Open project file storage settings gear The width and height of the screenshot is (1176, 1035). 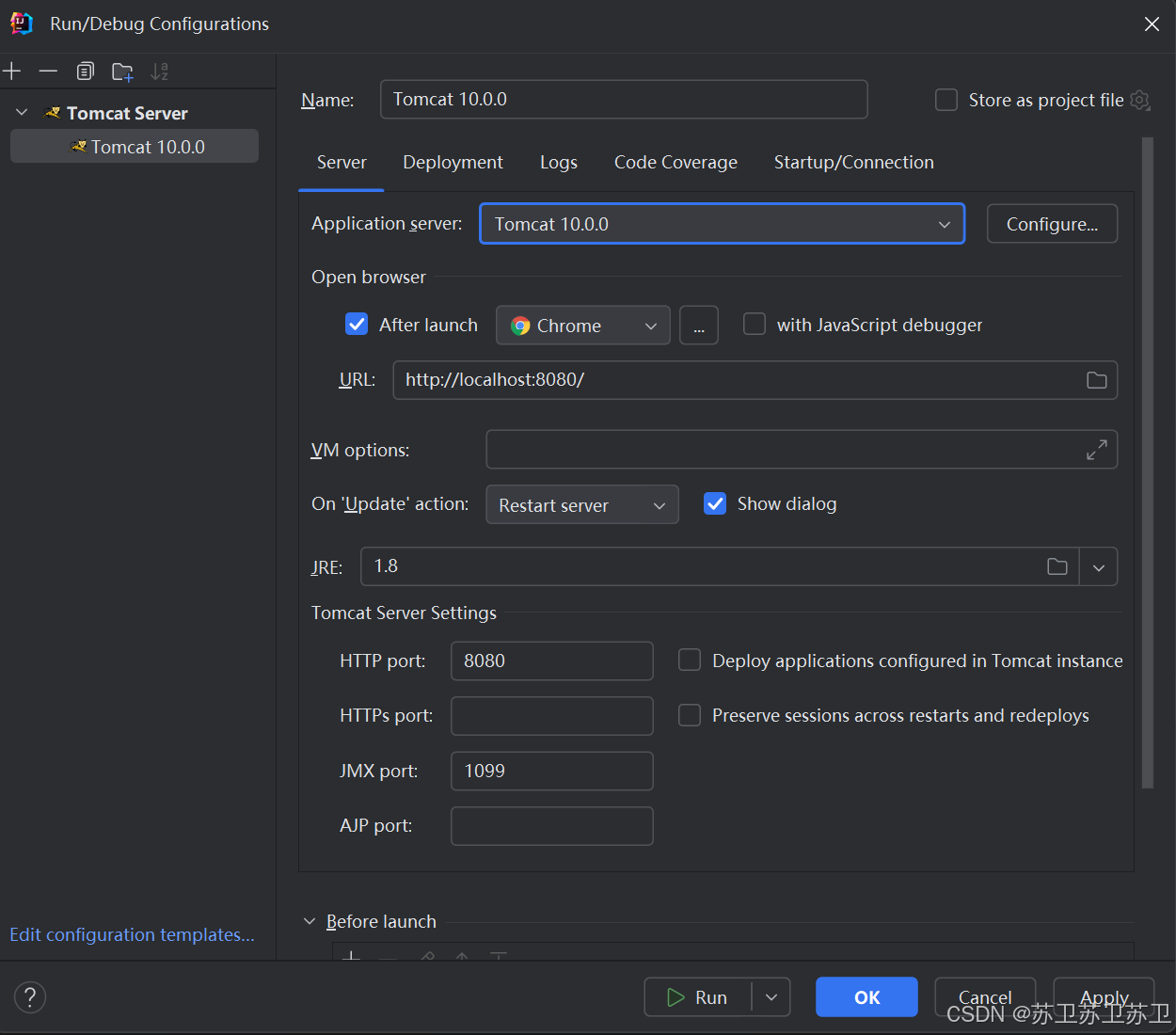(x=1140, y=100)
